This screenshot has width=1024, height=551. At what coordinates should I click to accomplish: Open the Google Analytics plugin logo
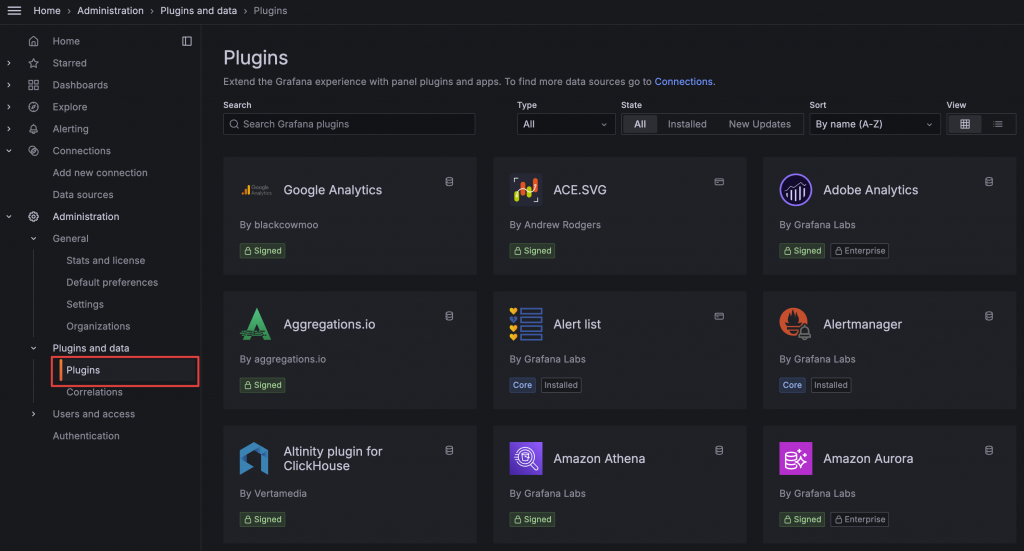(x=256, y=190)
